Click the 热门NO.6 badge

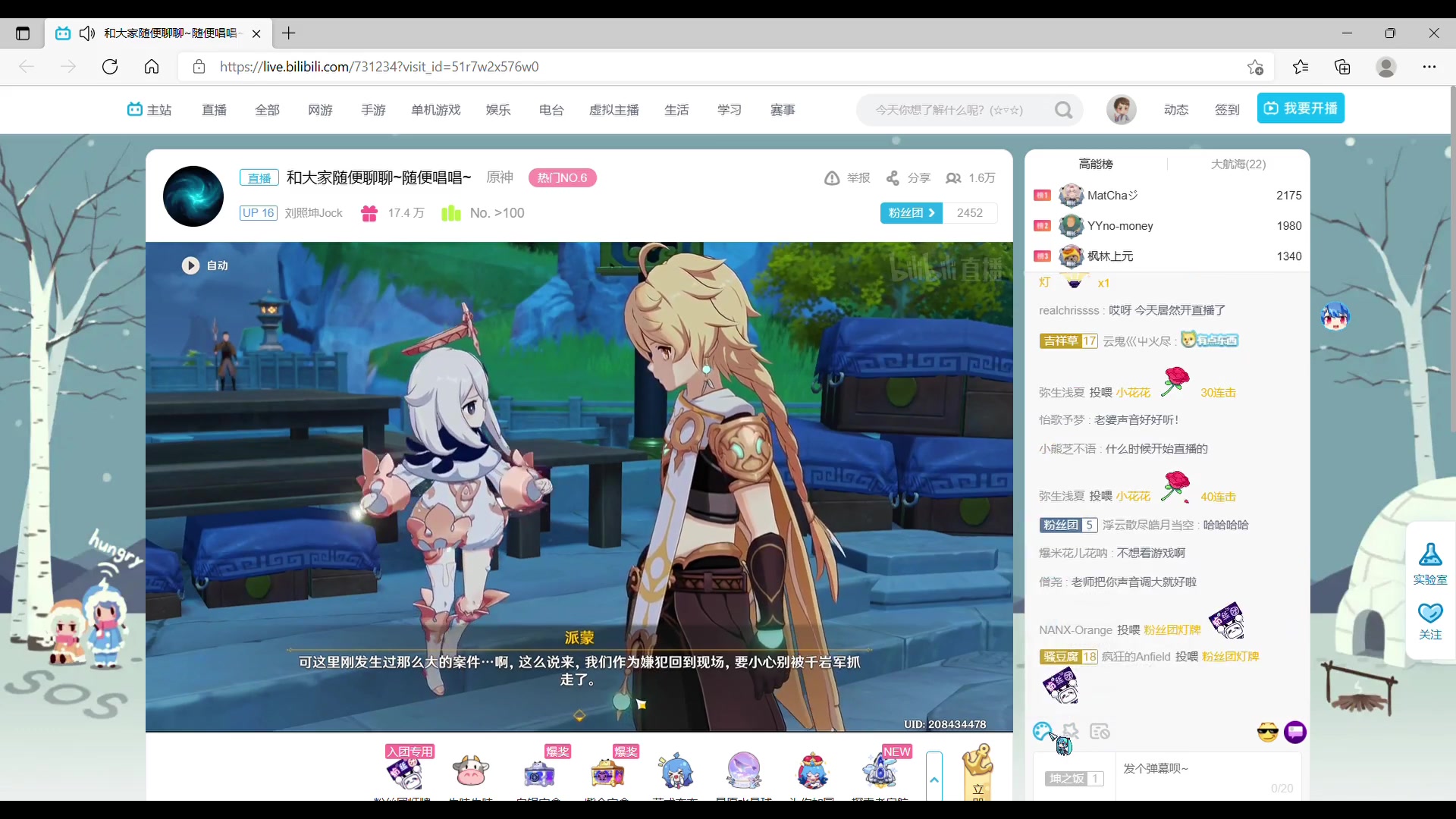(563, 178)
